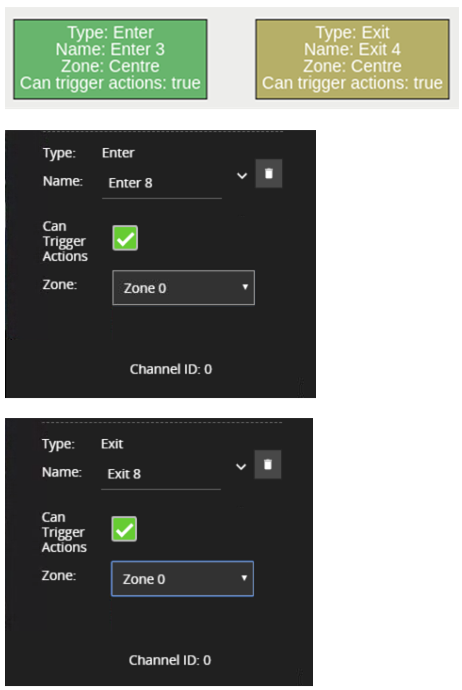Click the Zone: label in Exit 8 panel
This screenshot has height=690, width=462.
[x=59, y=575]
